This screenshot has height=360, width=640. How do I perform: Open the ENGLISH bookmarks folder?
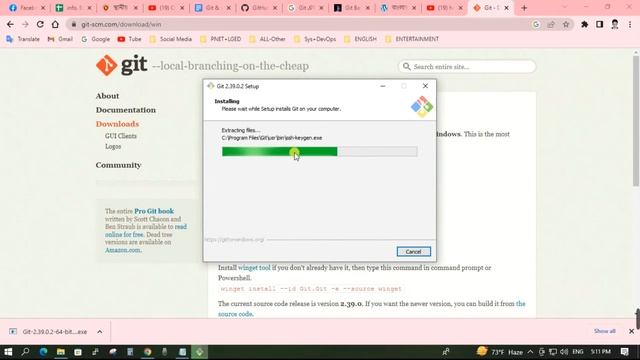coord(360,39)
